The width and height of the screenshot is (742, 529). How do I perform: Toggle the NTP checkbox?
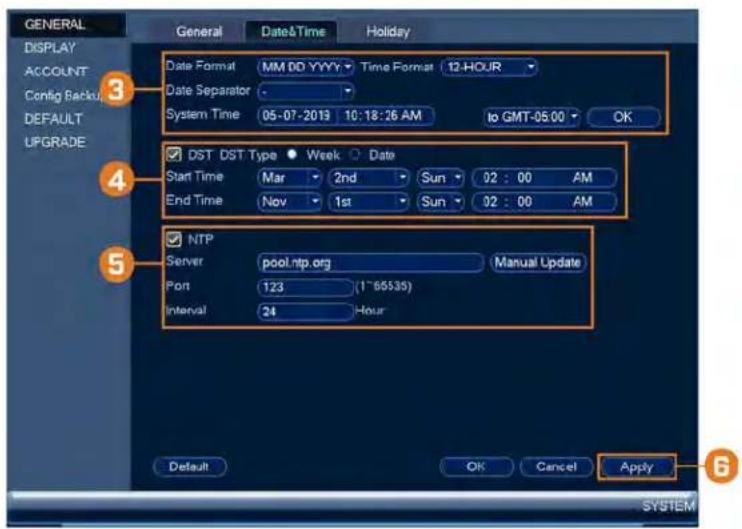(x=174, y=239)
